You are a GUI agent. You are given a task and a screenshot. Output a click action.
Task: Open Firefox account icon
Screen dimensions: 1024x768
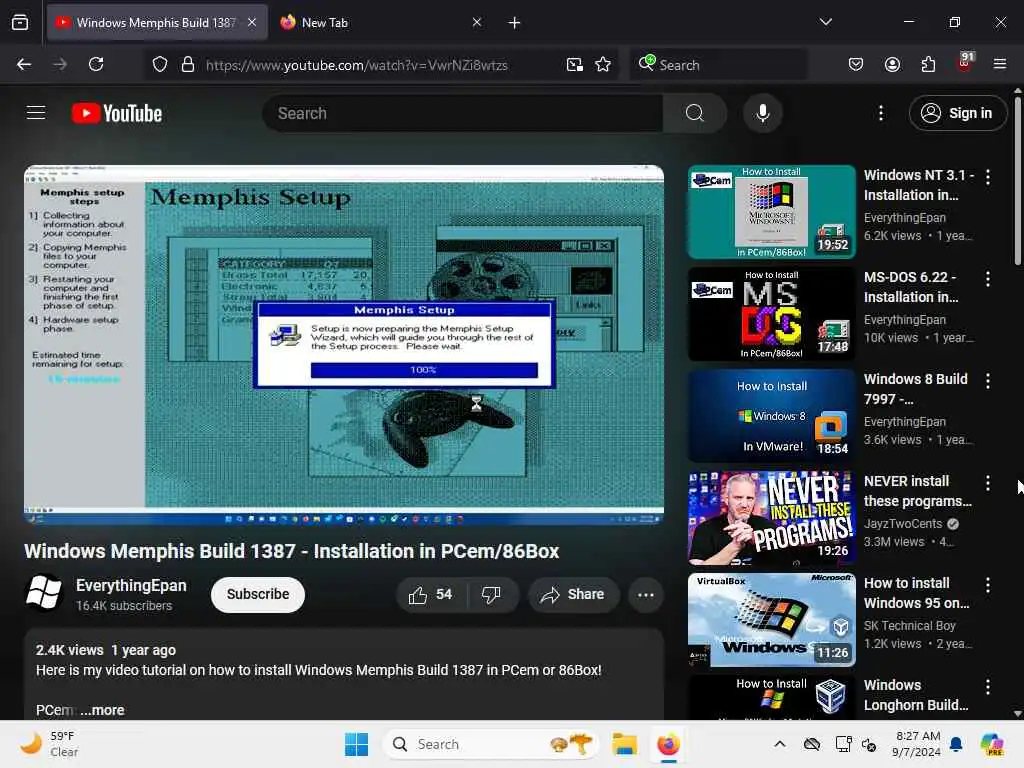pyautogui.click(x=892, y=64)
